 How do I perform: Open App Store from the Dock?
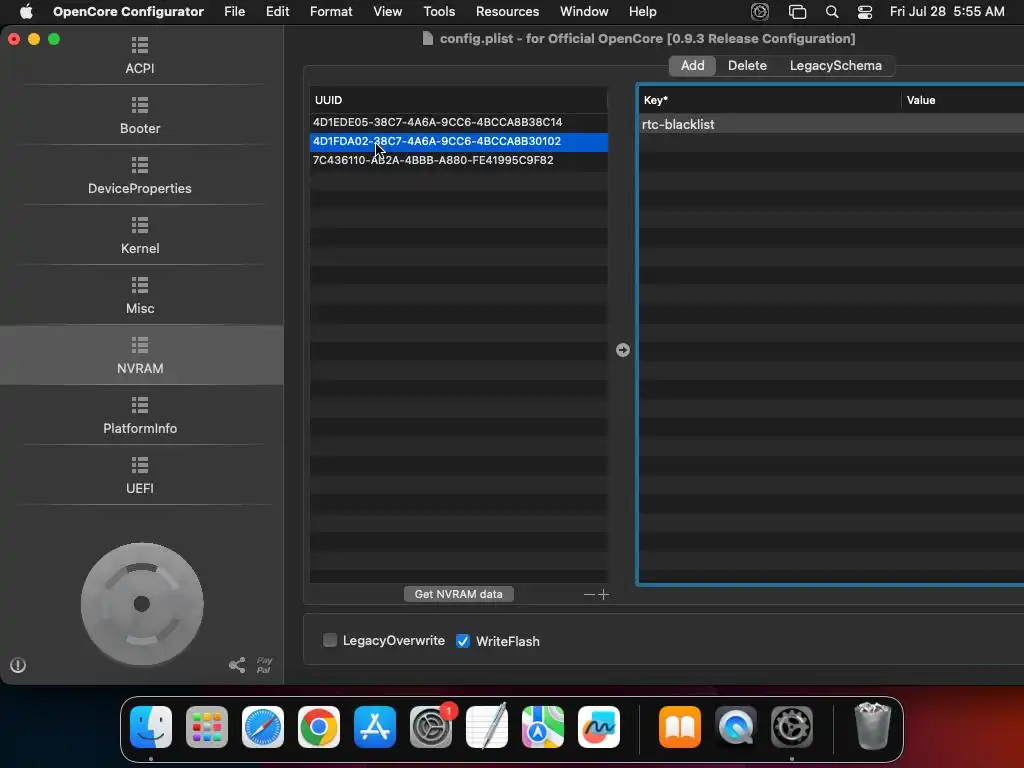click(375, 727)
